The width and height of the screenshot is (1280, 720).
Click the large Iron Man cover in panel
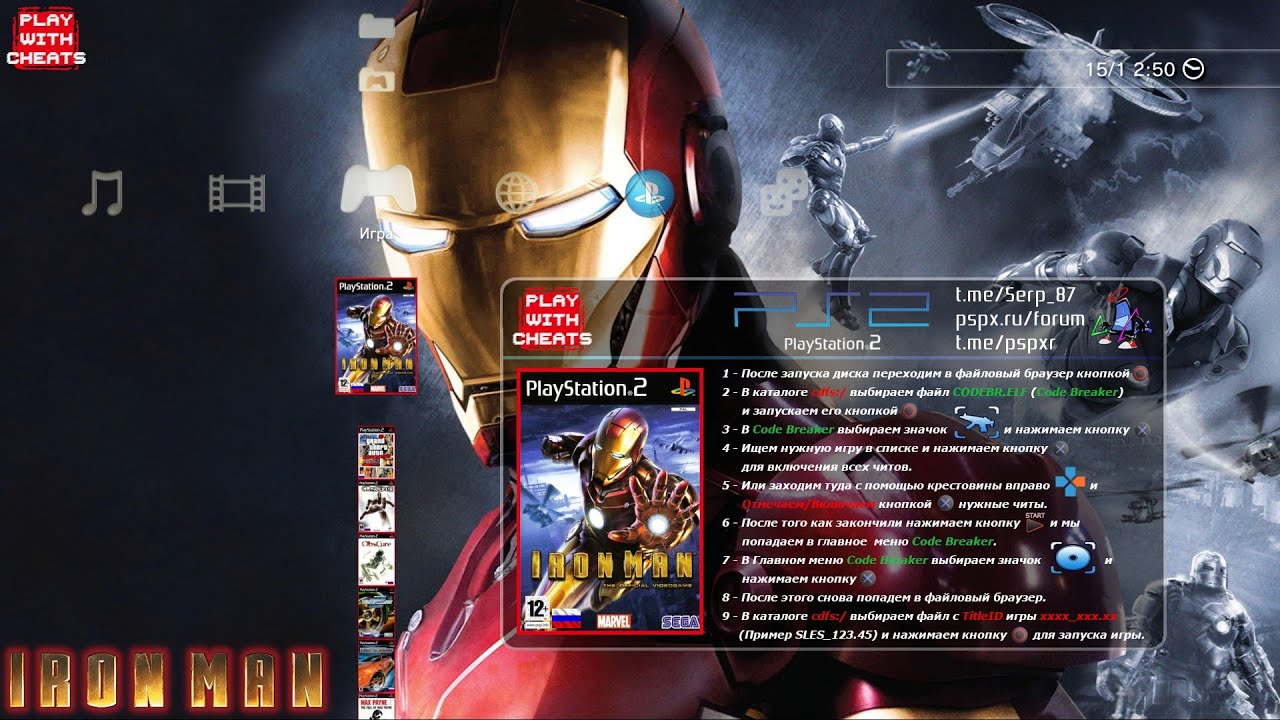pos(610,502)
